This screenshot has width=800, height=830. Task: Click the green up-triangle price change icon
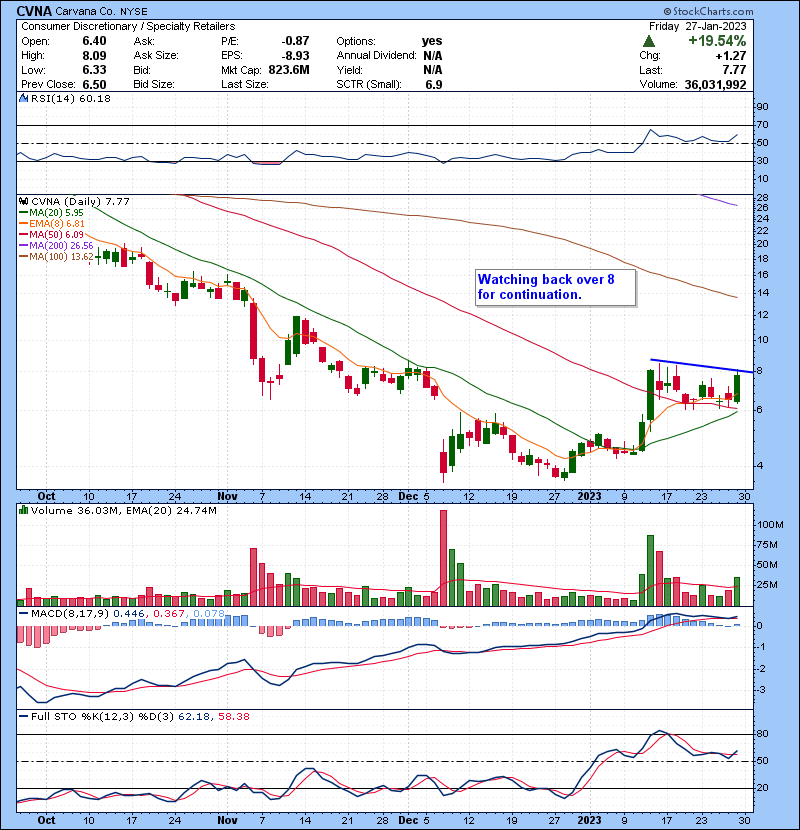[649, 41]
